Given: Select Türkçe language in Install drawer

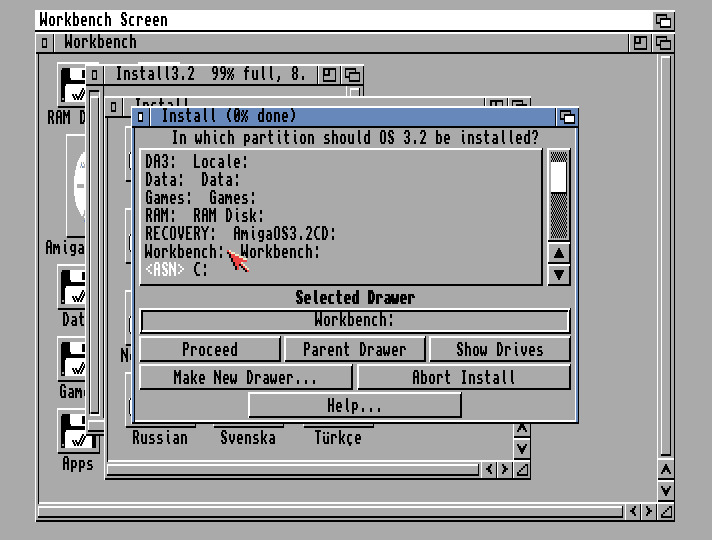Looking at the screenshot, I should tap(338, 438).
